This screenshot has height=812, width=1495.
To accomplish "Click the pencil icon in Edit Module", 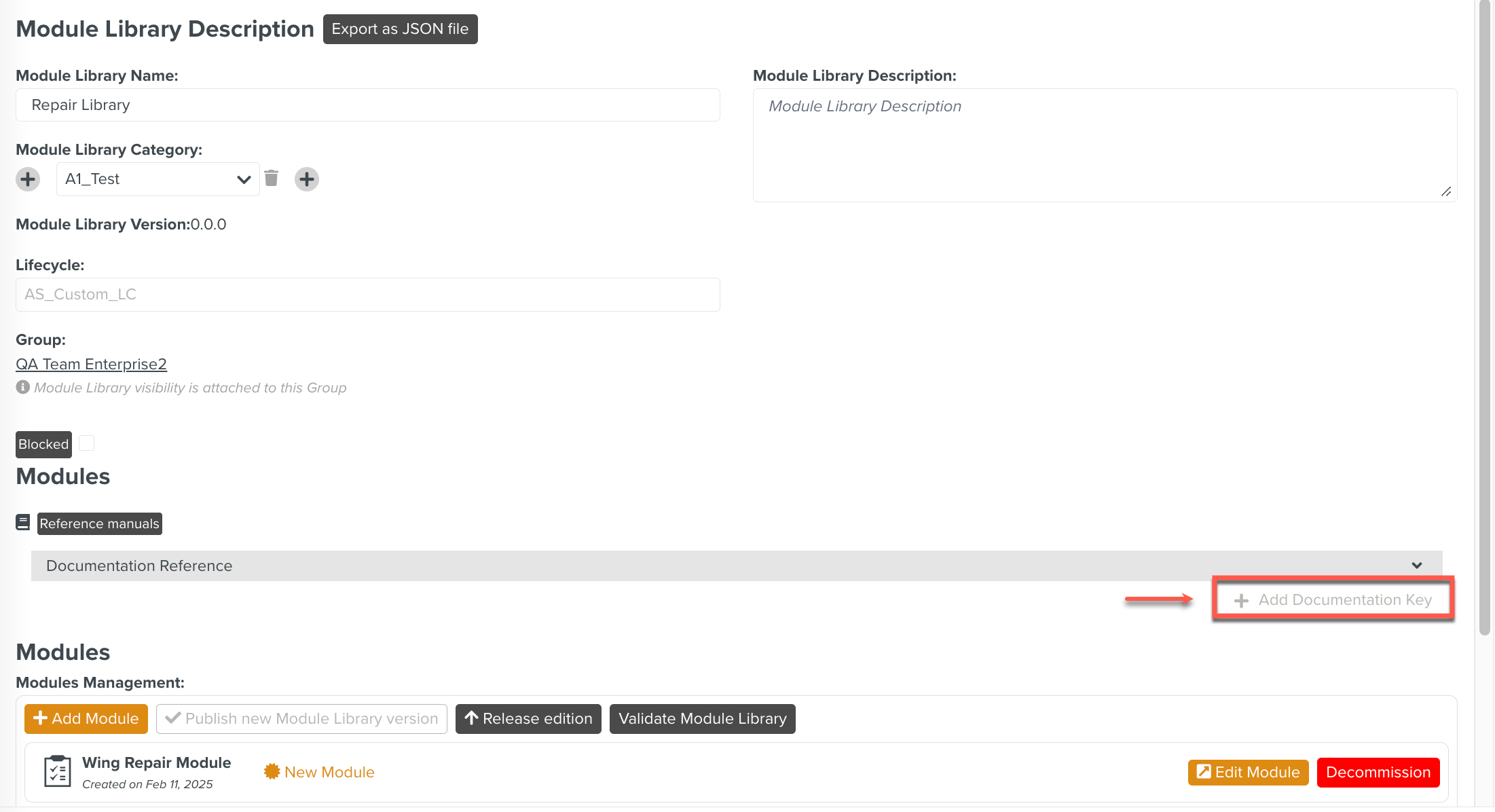I will [1203, 771].
